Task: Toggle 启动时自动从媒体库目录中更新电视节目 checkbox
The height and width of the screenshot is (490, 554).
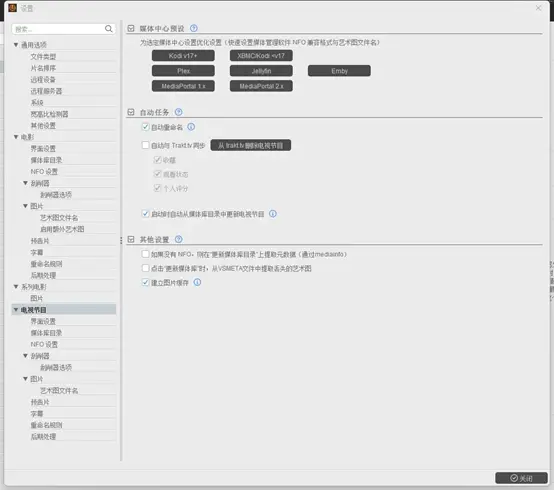Action: (x=145, y=214)
